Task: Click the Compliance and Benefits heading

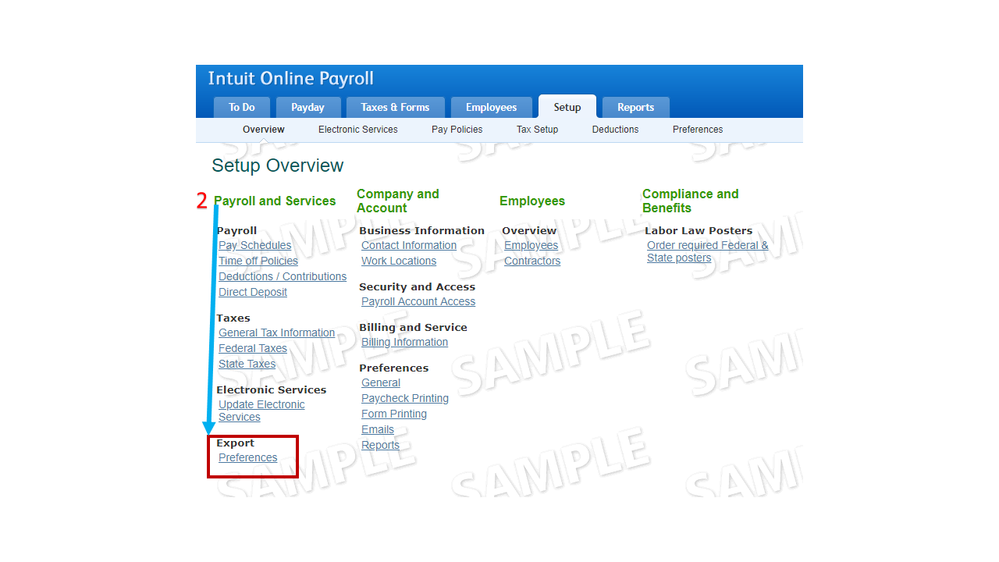Action: (690, 201)
